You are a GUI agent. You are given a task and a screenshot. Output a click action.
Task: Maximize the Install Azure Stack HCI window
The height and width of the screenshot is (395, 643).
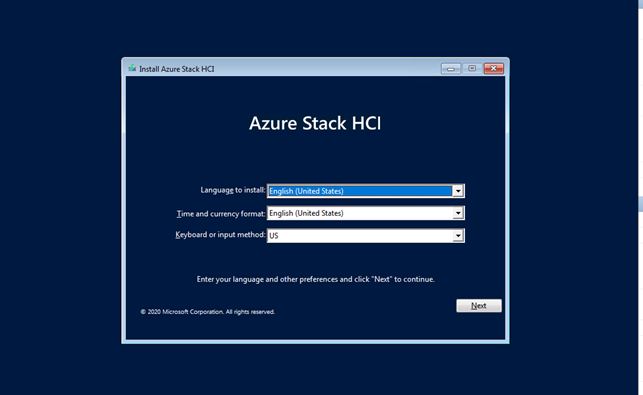(472, 68)
